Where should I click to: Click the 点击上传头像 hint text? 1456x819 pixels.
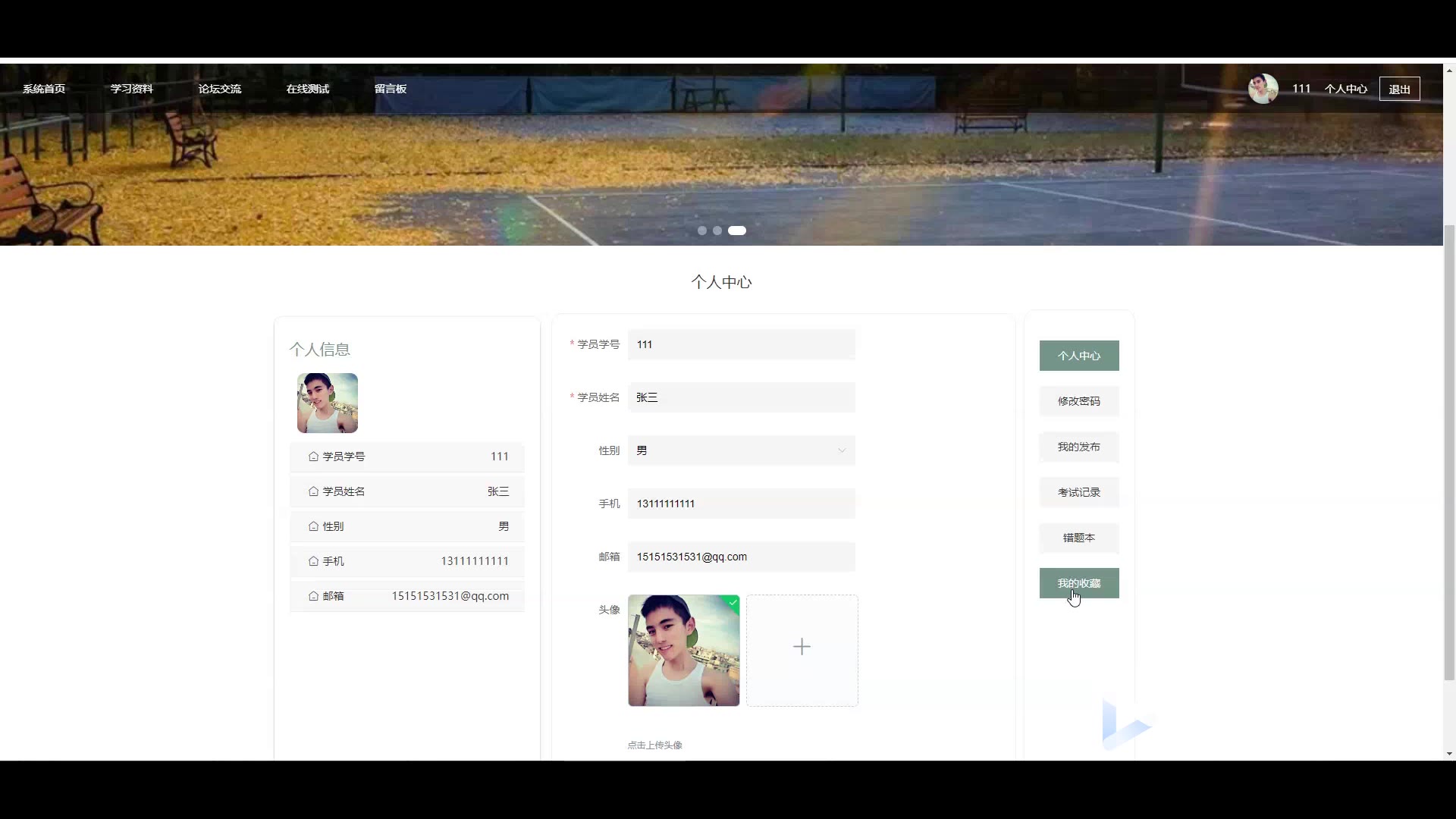coord(655,745)
